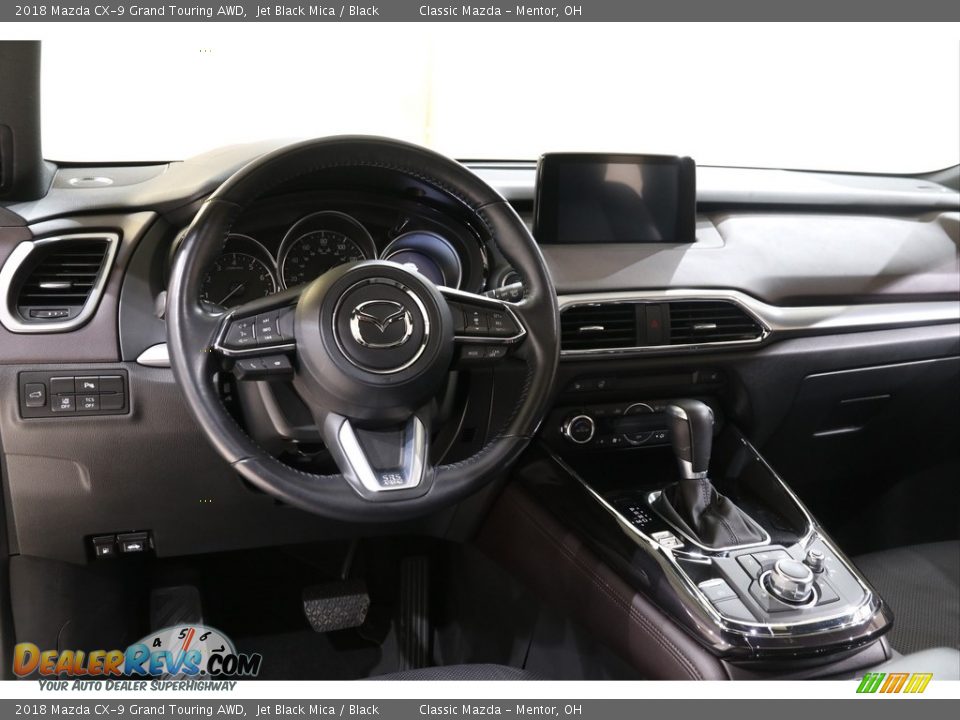
Task: Click the DealerRevs.com logo
Action: [136, 655]
